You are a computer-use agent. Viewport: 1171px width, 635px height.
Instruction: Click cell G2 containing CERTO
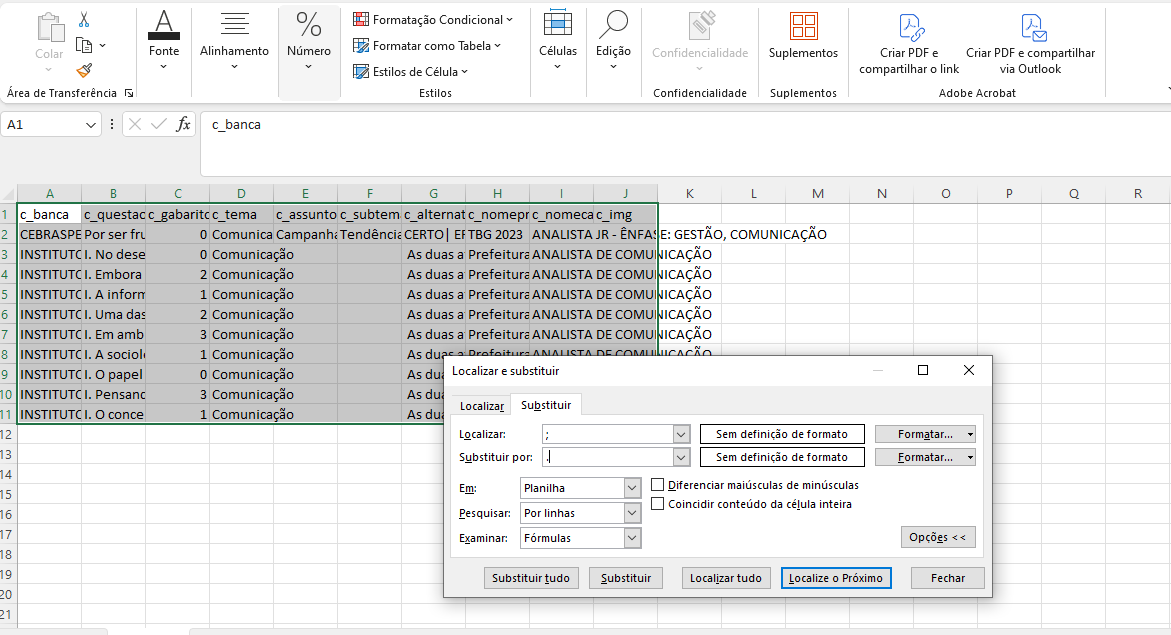coord(433,235)
